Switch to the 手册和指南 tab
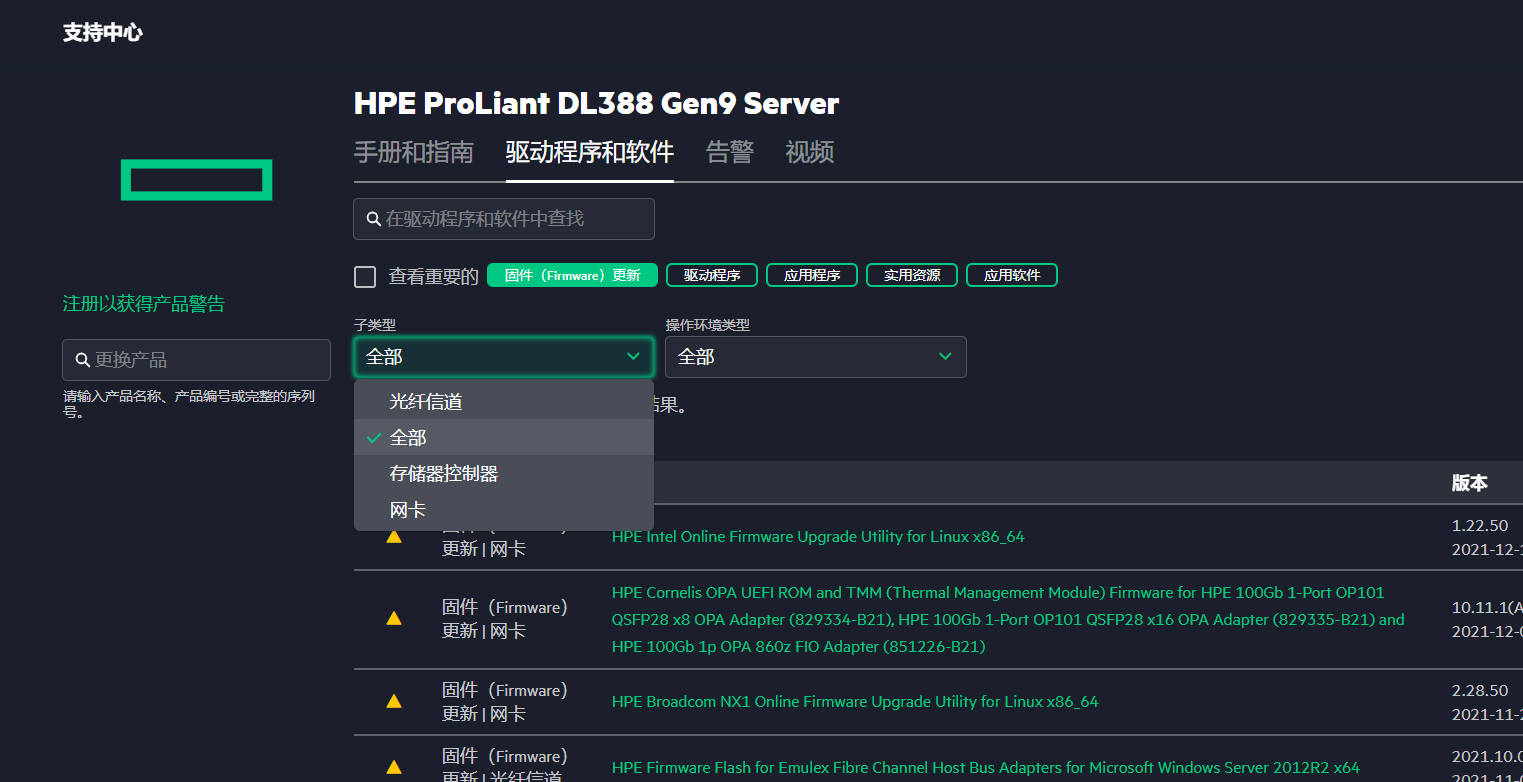 coord(414,152)
